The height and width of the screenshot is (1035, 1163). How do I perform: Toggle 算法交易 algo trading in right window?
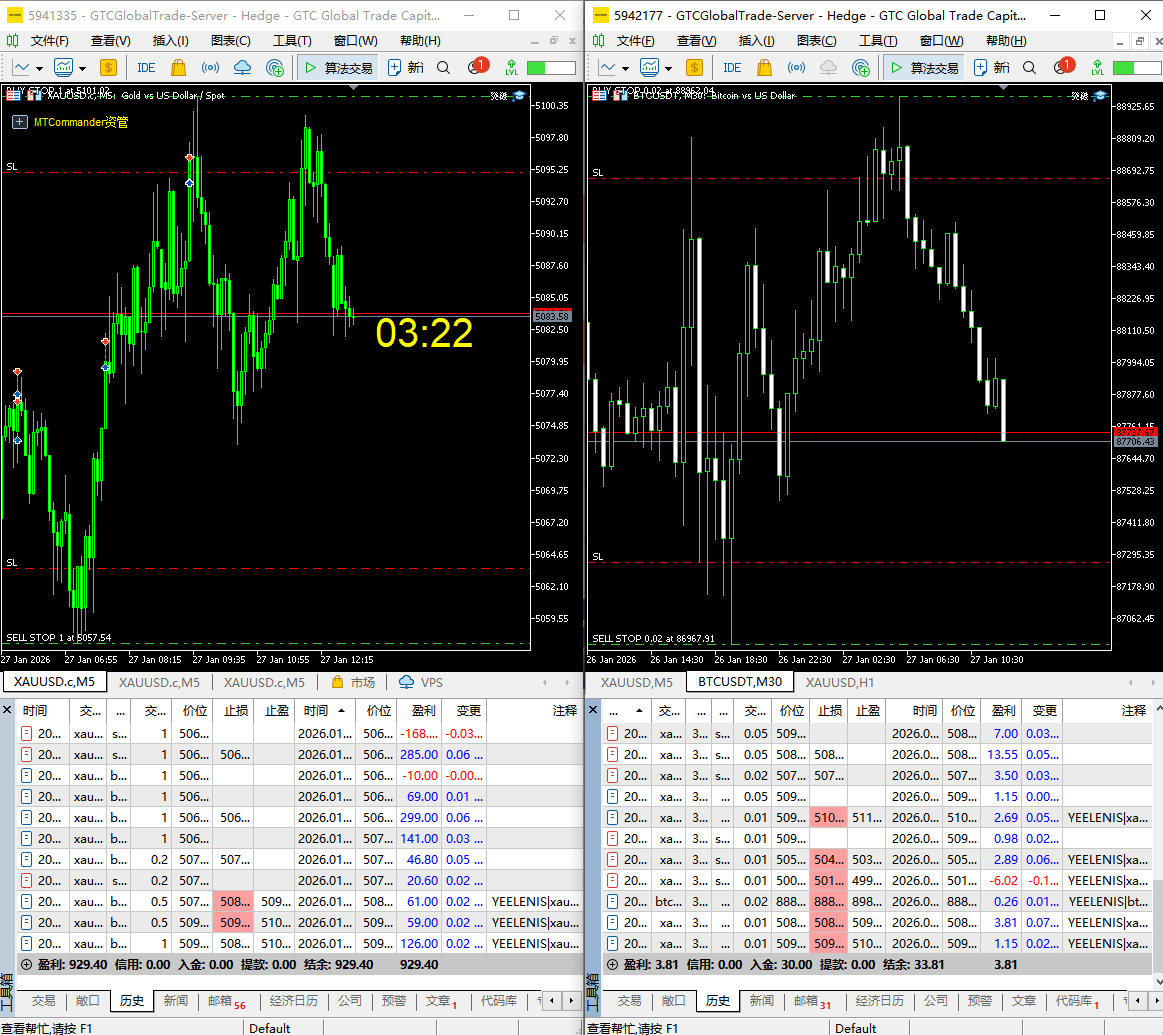pyautogui.click(x=925, y=68)
